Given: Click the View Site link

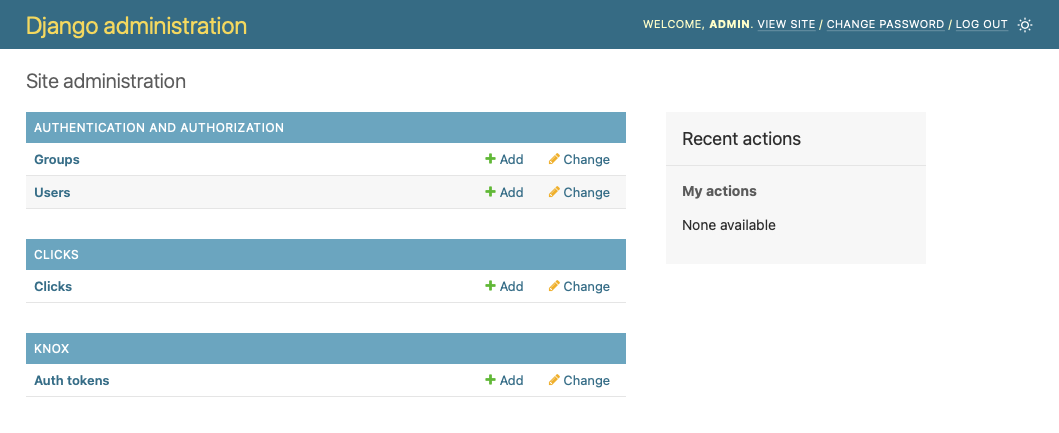Looking at the screenshot, I should tap(786, 24).
